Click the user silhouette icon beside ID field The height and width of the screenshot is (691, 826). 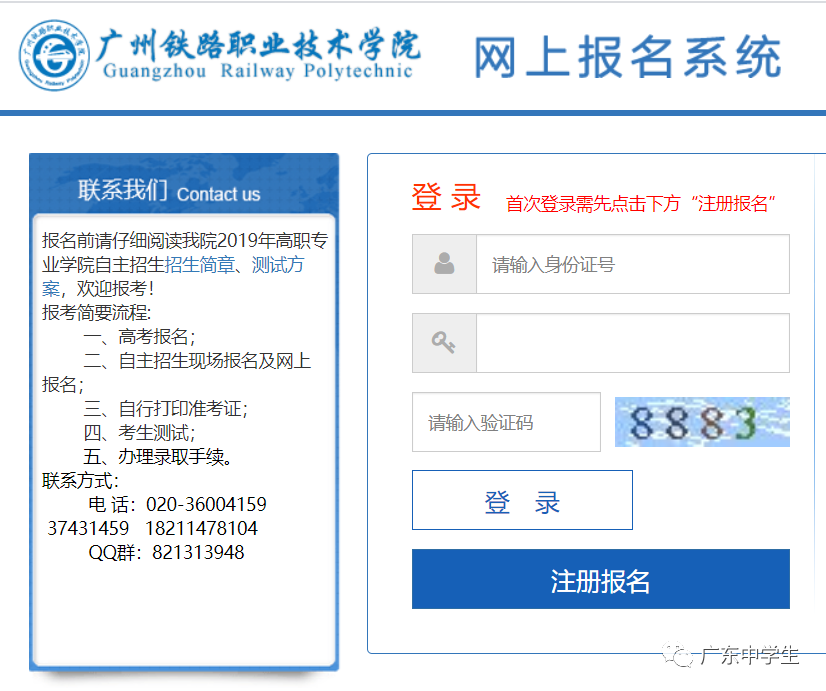click(444, 263)
